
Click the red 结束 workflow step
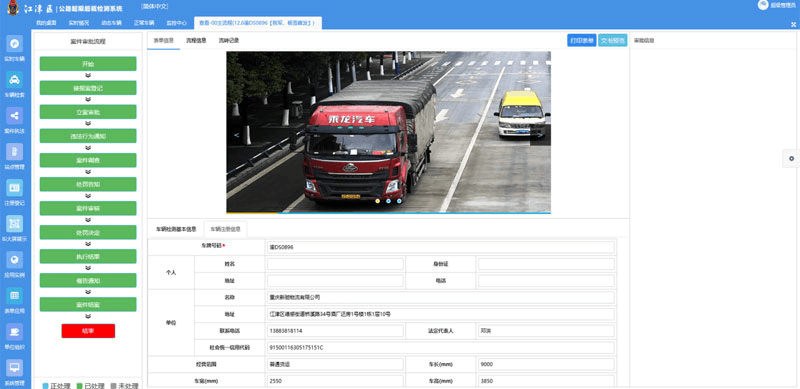88,331
